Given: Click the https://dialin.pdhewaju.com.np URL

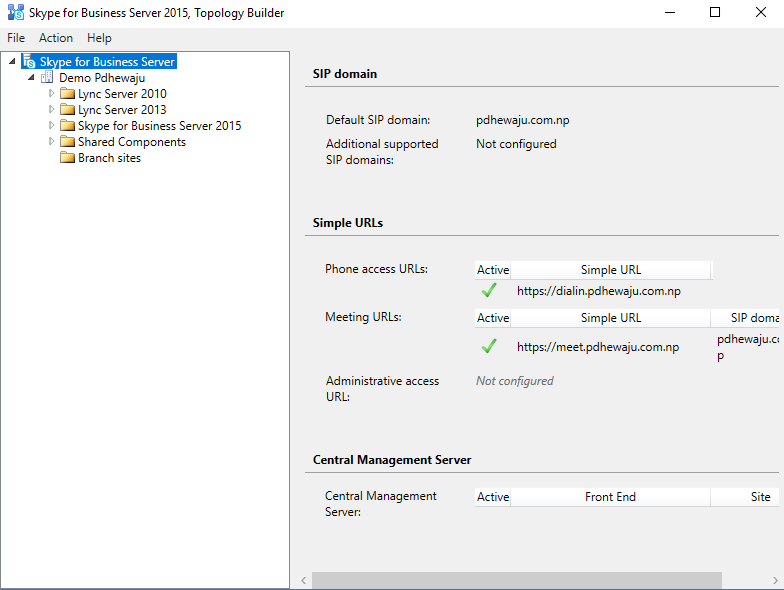Looking at the screenshot, I should tap(598, 290).
